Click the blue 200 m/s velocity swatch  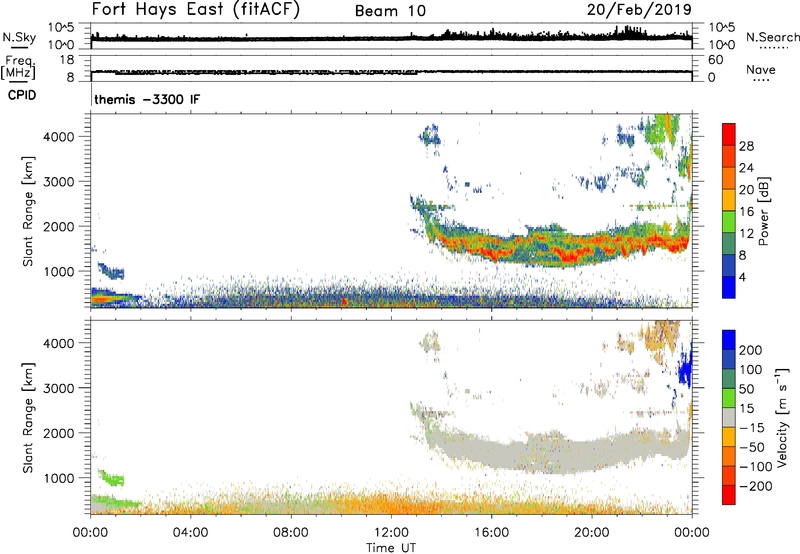729,340
